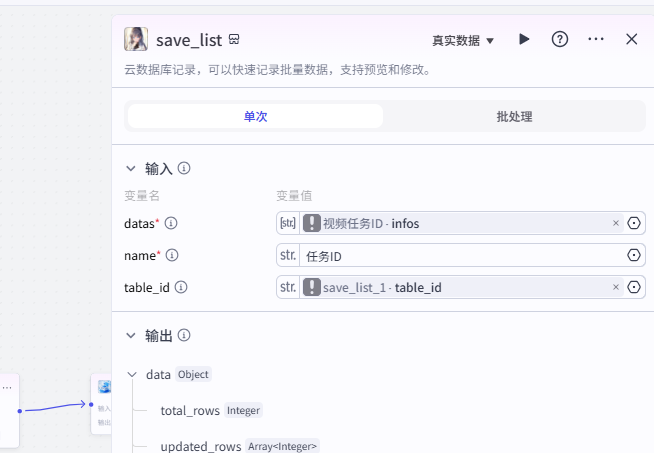Click the table_id variable label
Image resolution: width=654 pixels, height=453 pixels.
pos(147,287)
